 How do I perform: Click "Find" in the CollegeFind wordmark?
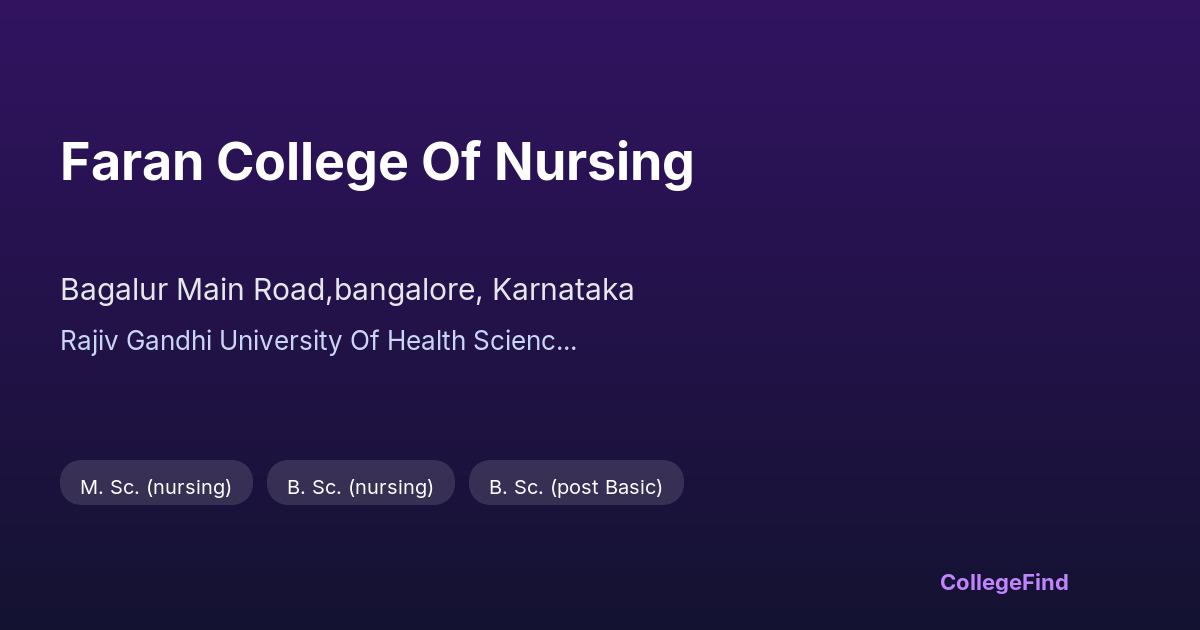pos(1045,582)
